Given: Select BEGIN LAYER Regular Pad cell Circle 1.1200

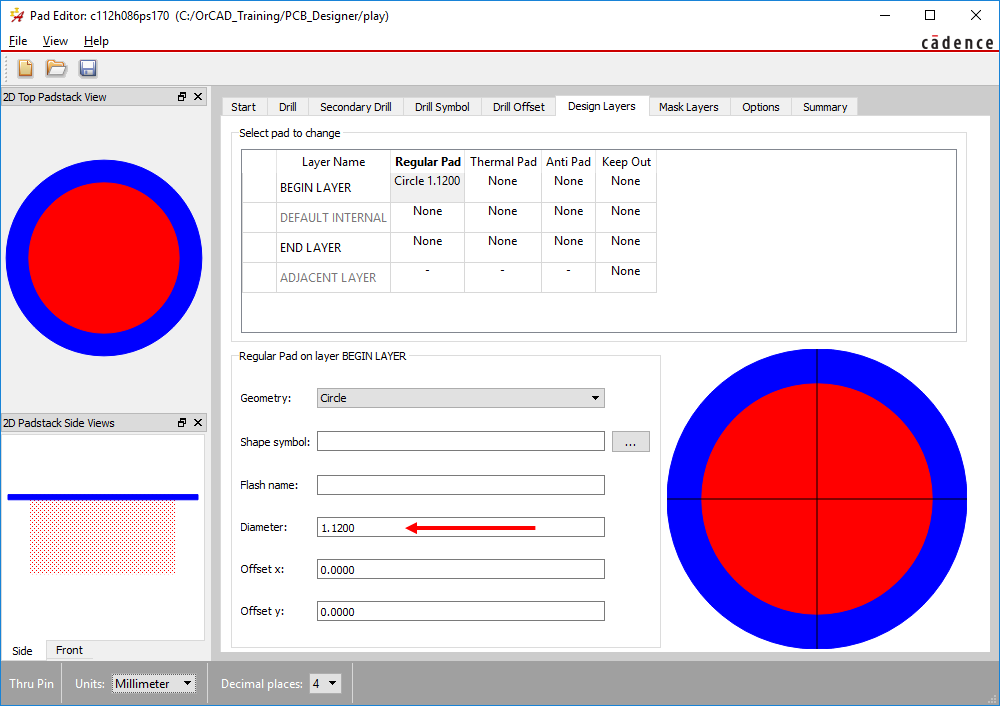Looking at the screenshot, I should (x=427, y=187).
